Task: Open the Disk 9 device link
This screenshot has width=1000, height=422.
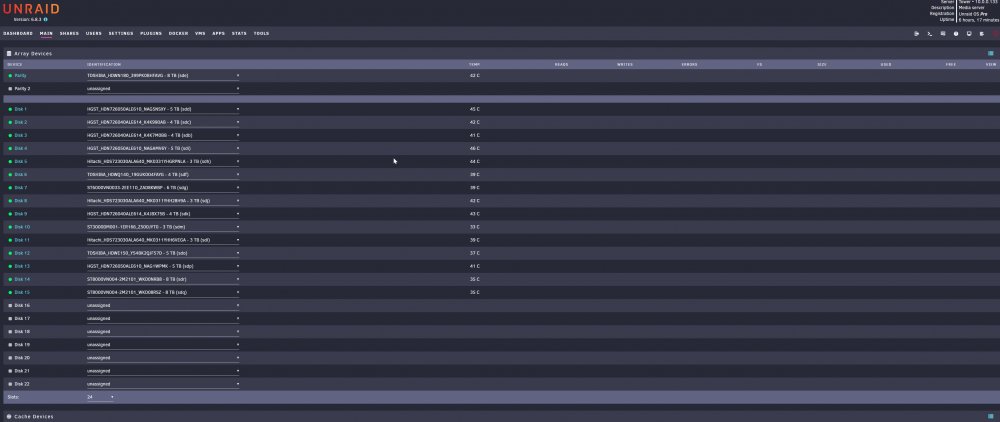Action: pyautogui.click(x=21, y=214)
